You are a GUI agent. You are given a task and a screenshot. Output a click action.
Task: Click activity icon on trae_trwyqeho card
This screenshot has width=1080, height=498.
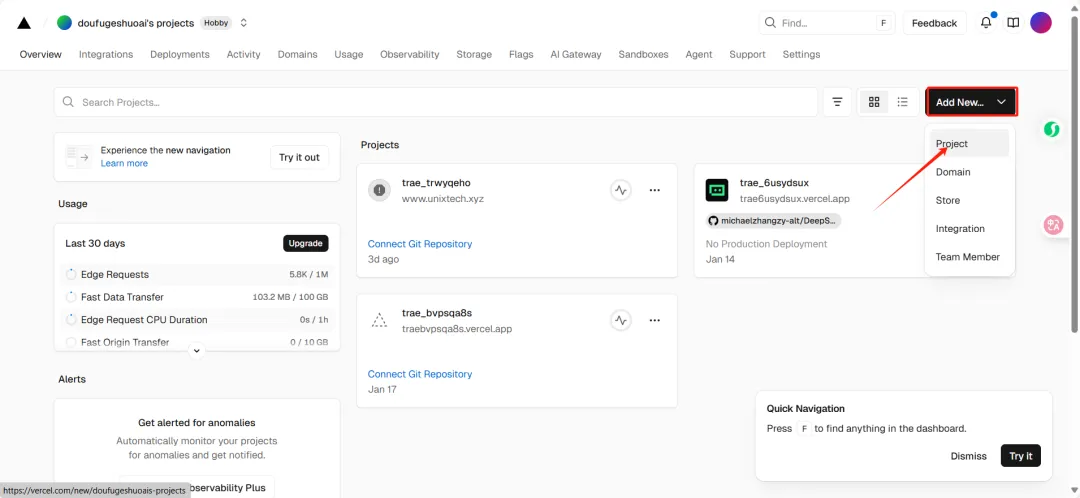pos(621,190)
